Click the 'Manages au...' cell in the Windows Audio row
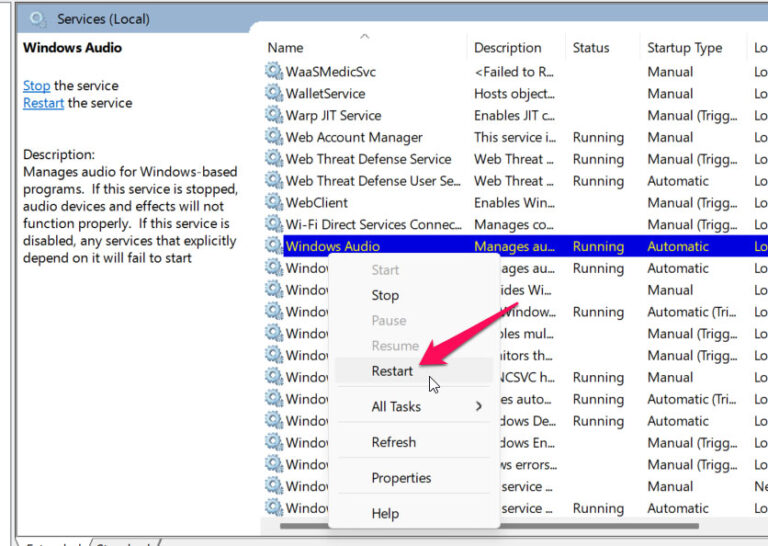This screenshot has height=546, width=768. point(514,246)
